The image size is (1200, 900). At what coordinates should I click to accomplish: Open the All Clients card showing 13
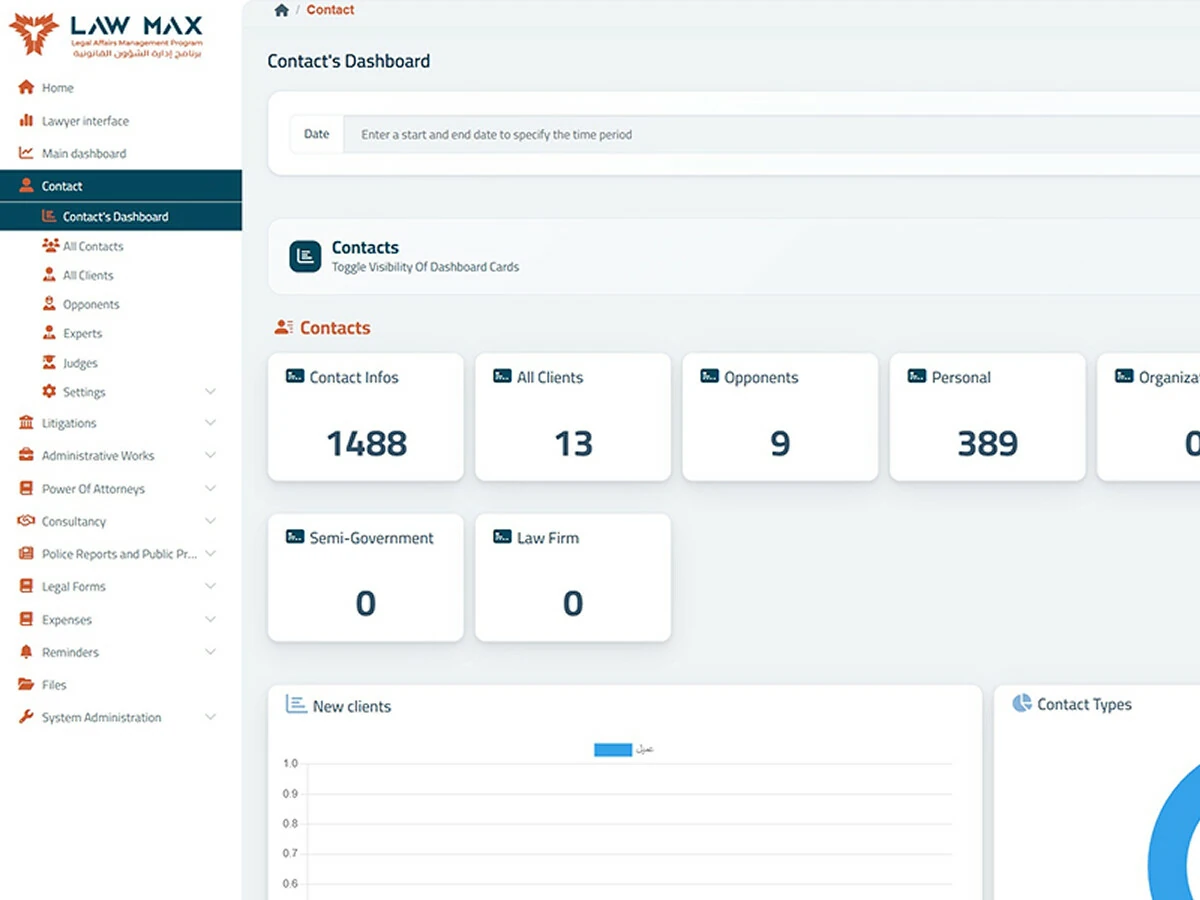(x=573, y=417)
